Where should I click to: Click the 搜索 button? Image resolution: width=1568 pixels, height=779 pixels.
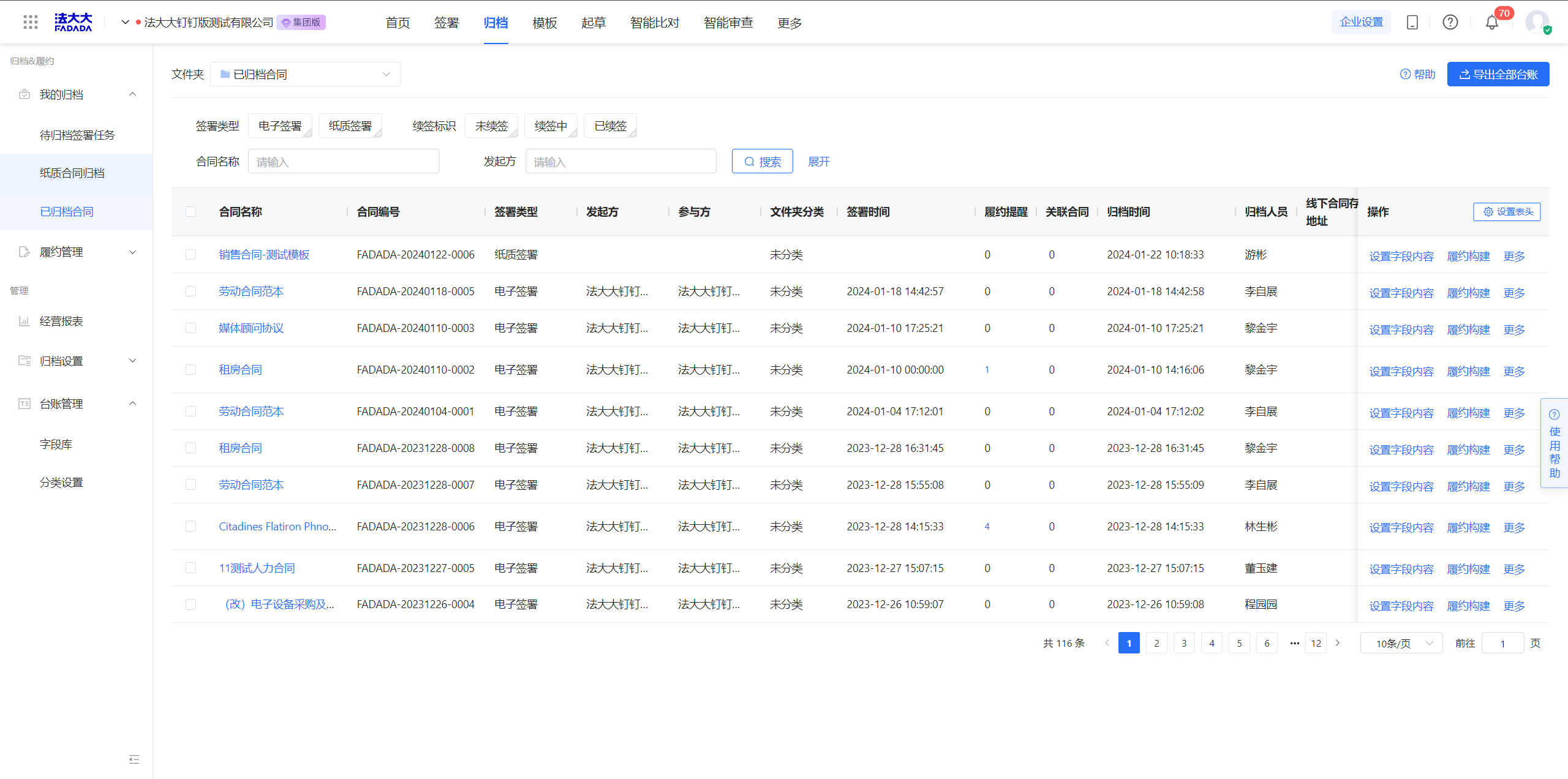pos(763,162)
